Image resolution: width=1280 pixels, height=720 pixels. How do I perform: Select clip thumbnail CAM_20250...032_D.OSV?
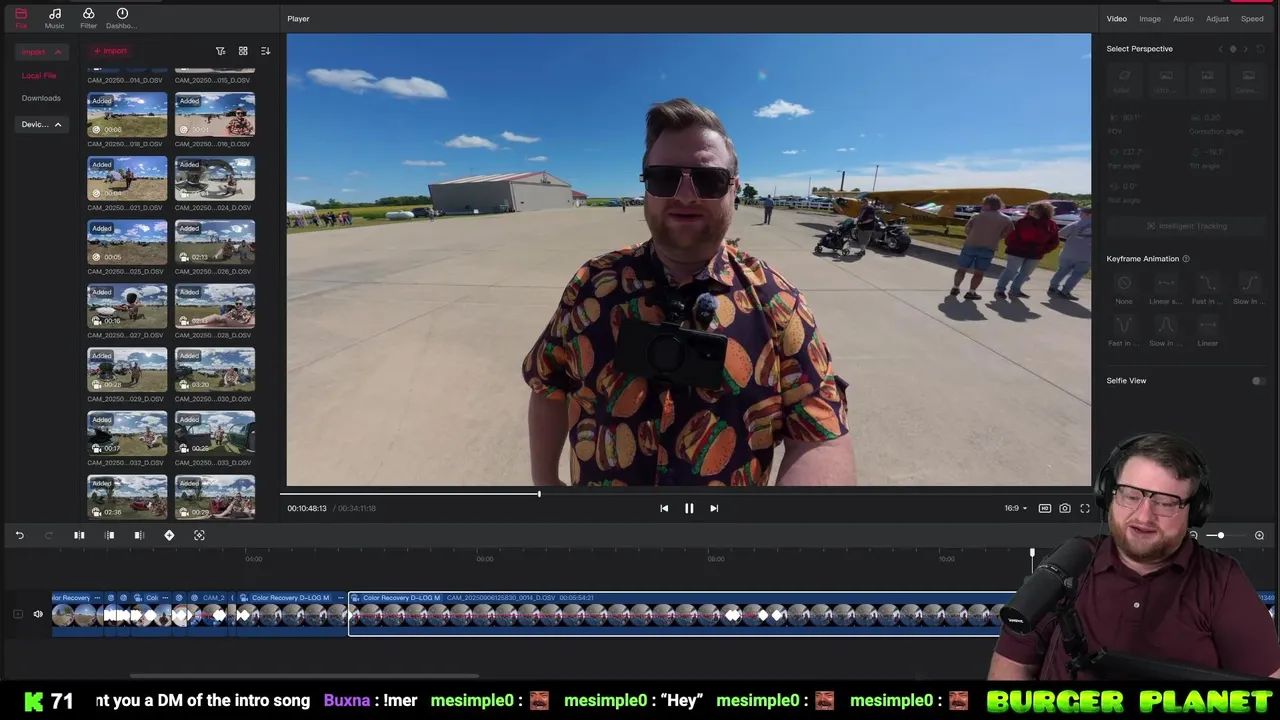click(127, 434)
